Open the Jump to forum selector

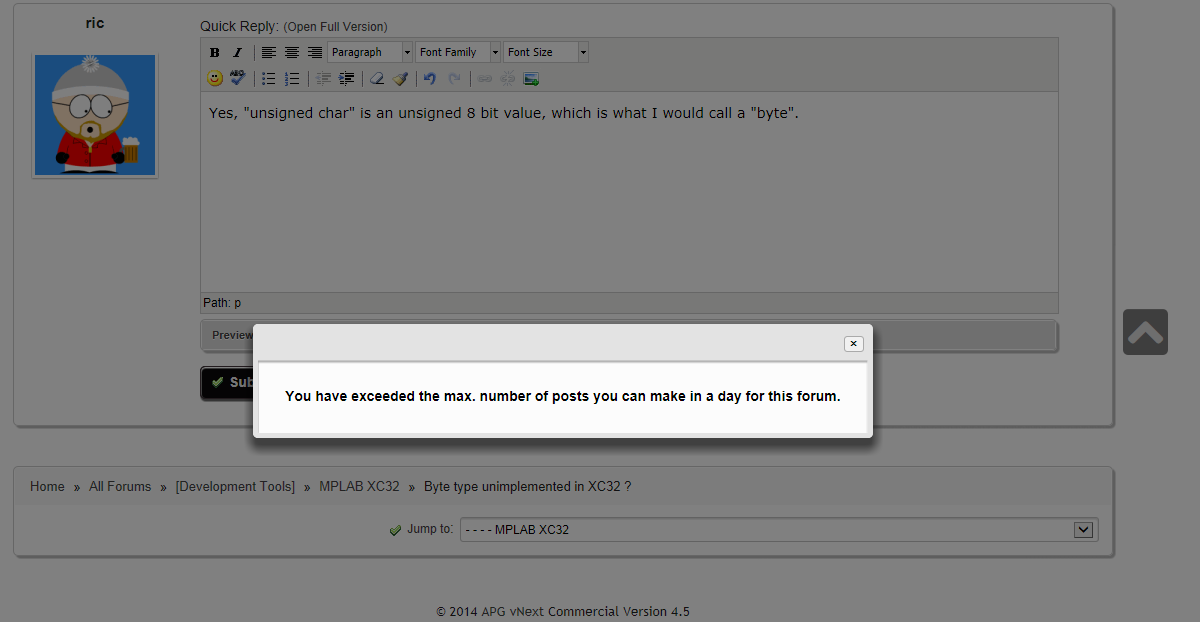point(778,530)
